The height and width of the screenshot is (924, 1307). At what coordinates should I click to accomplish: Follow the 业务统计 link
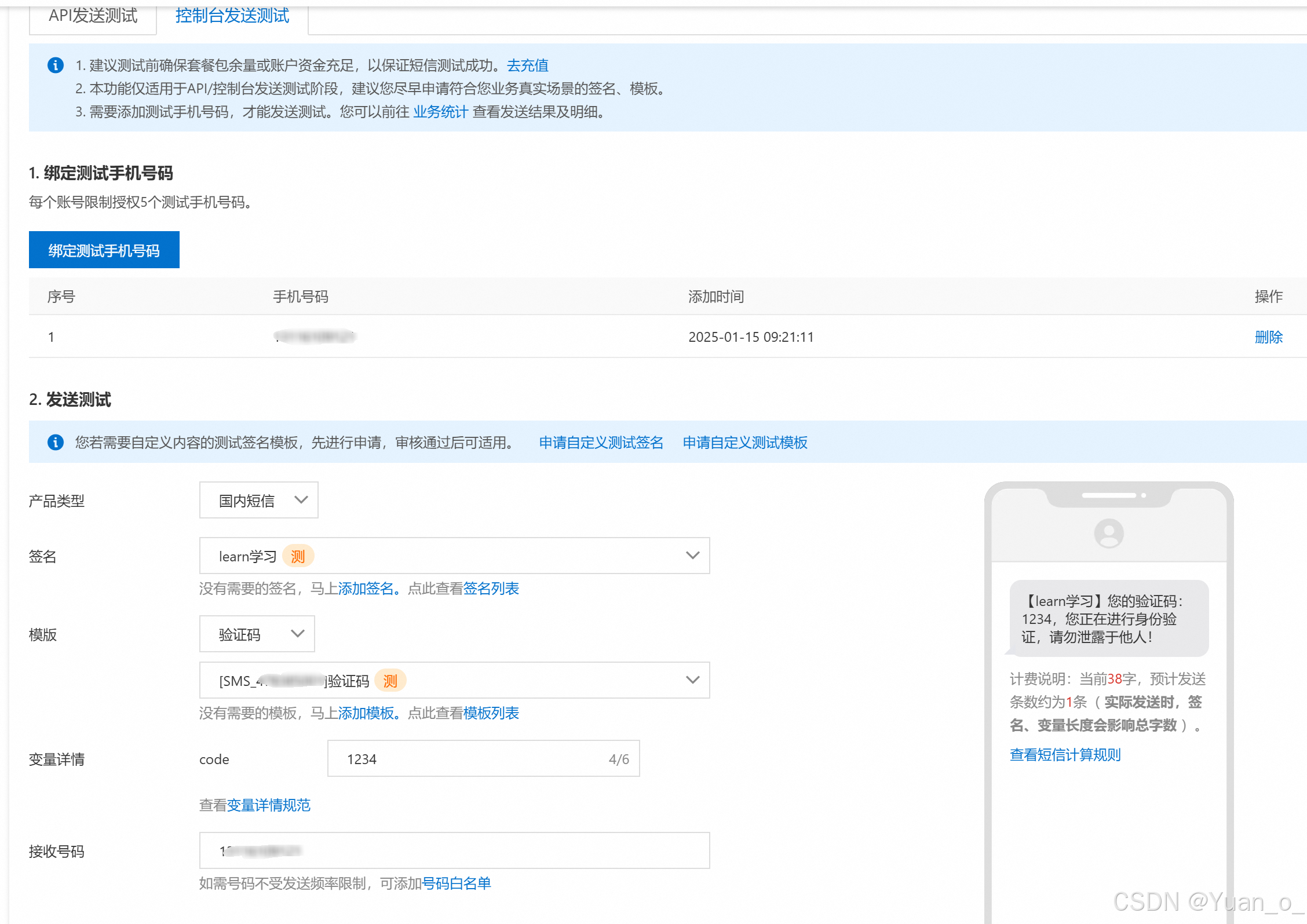click(x=440, y=112)
